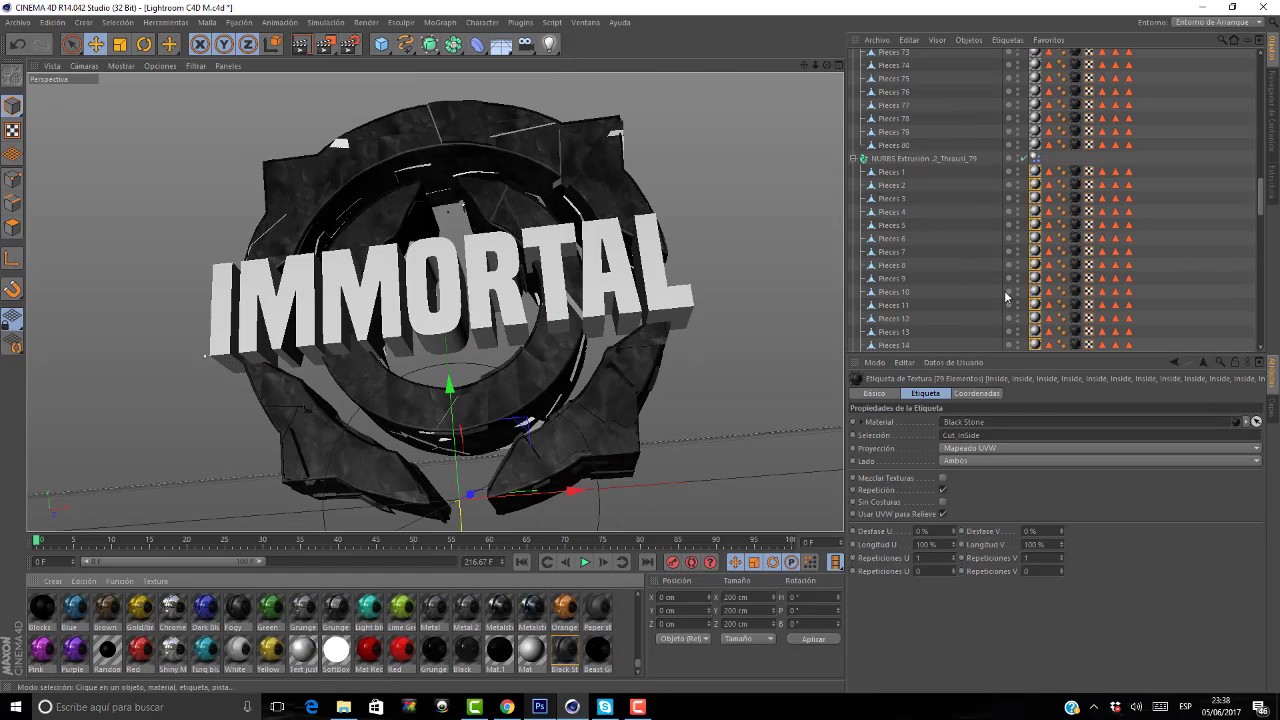Click the Aplicar button
This screenshot has height=720, width=1280.
[x=813, y=639]
